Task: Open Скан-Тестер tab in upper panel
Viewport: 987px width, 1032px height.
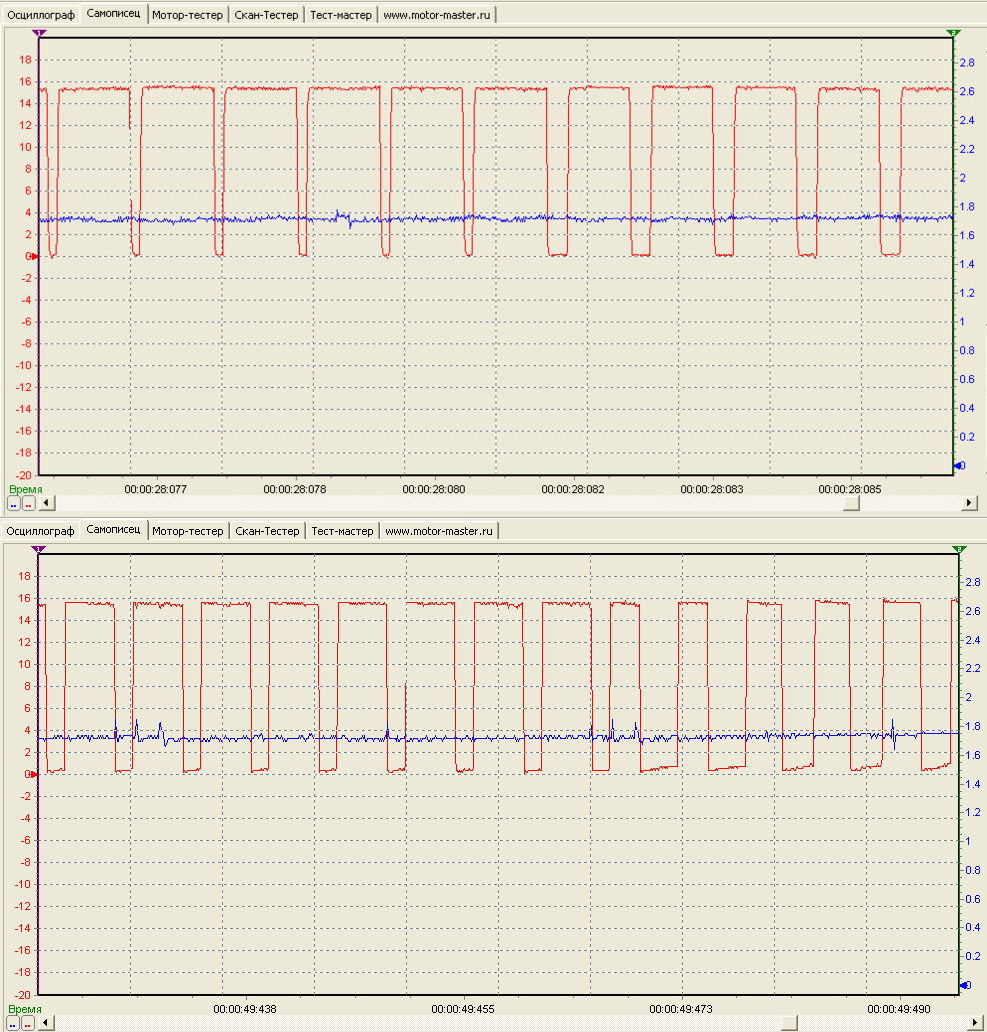Action: pyautogui.click(x=266, y=15)
